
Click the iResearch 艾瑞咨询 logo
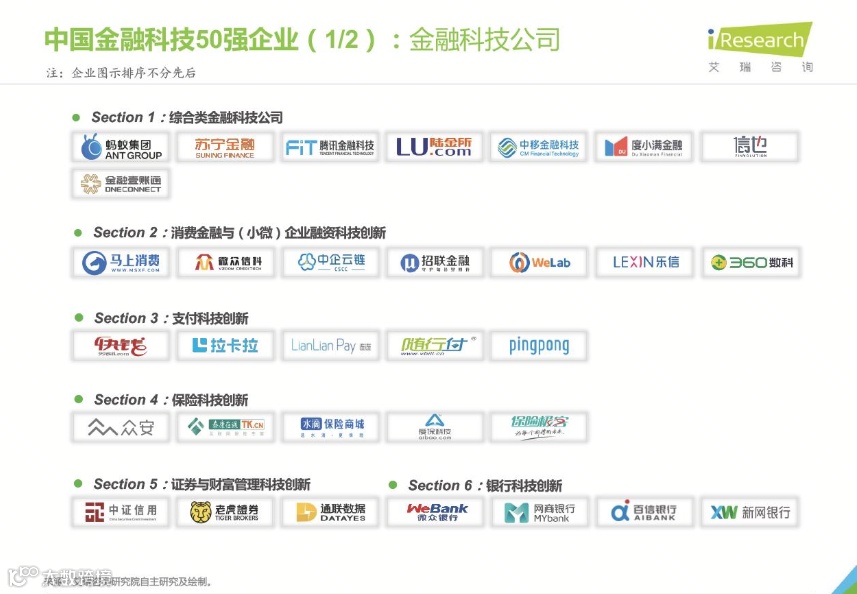click(x=760, y=48)
